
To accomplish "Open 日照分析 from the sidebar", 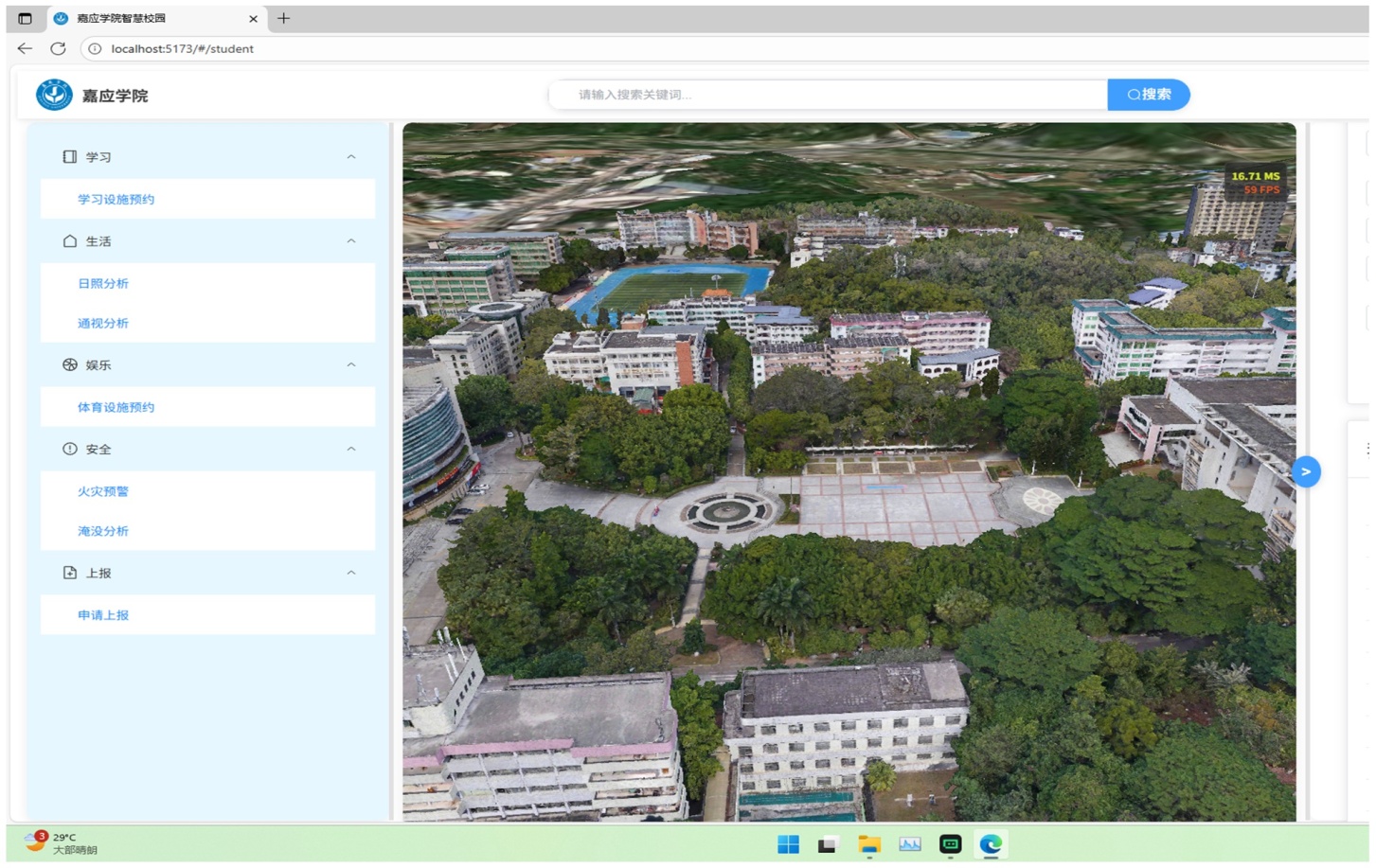I will 103,284.
